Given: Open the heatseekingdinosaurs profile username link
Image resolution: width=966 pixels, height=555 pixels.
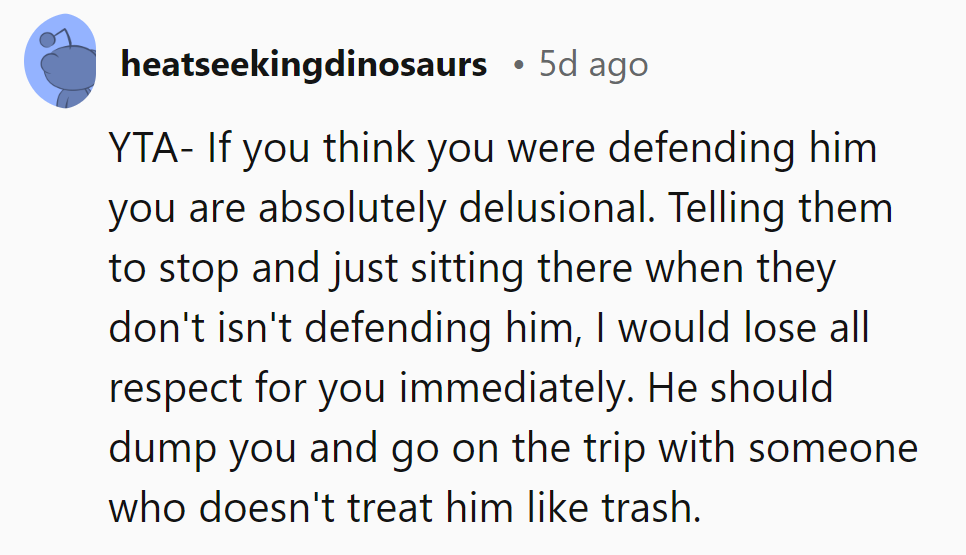Looking at the screenshot, I should [303, 66].
